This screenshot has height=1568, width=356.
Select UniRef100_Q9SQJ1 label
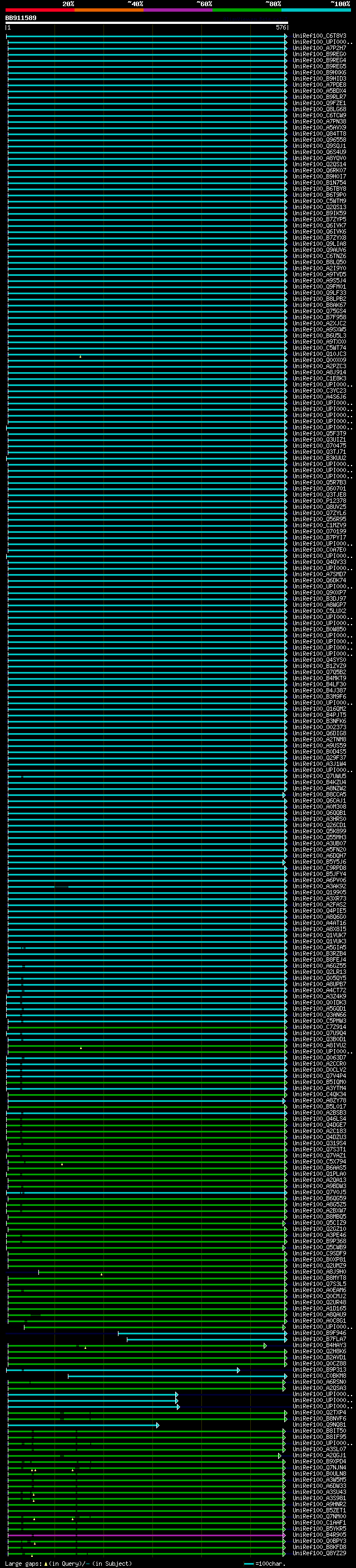tap(319, 146)
